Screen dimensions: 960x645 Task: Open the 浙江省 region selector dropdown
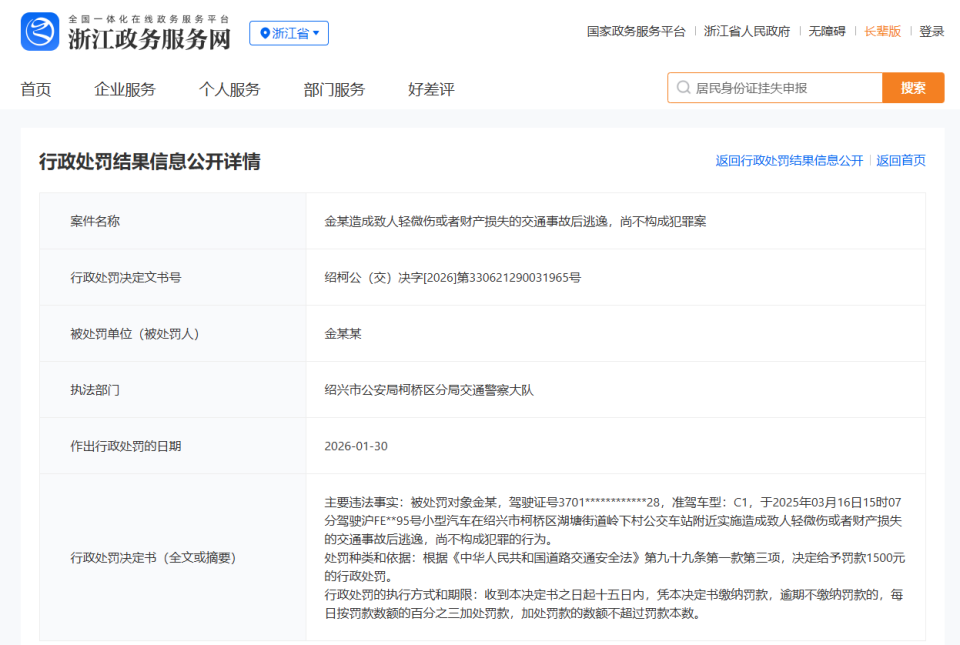pos(289,33)
